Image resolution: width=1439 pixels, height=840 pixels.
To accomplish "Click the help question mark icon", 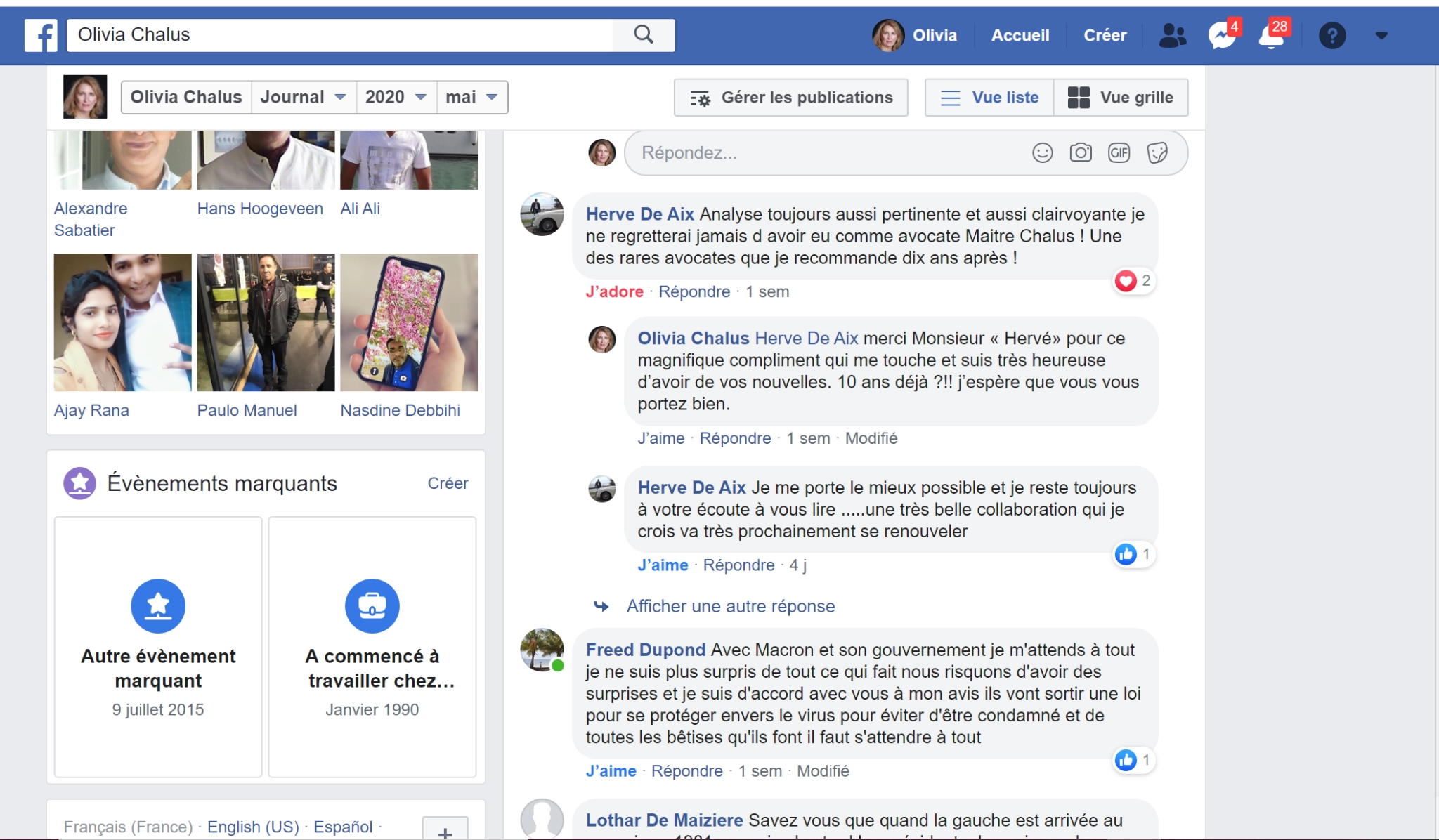I will pos(1331,35).
